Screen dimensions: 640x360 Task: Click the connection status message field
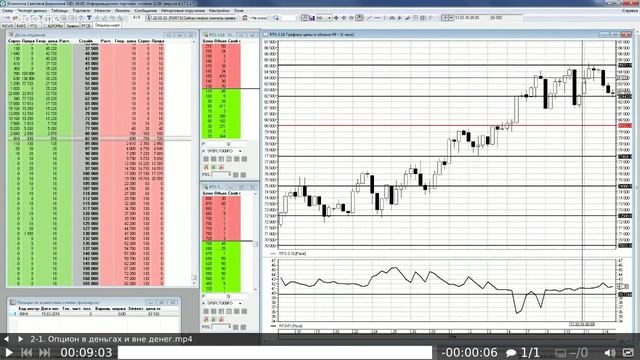(191, 18)
